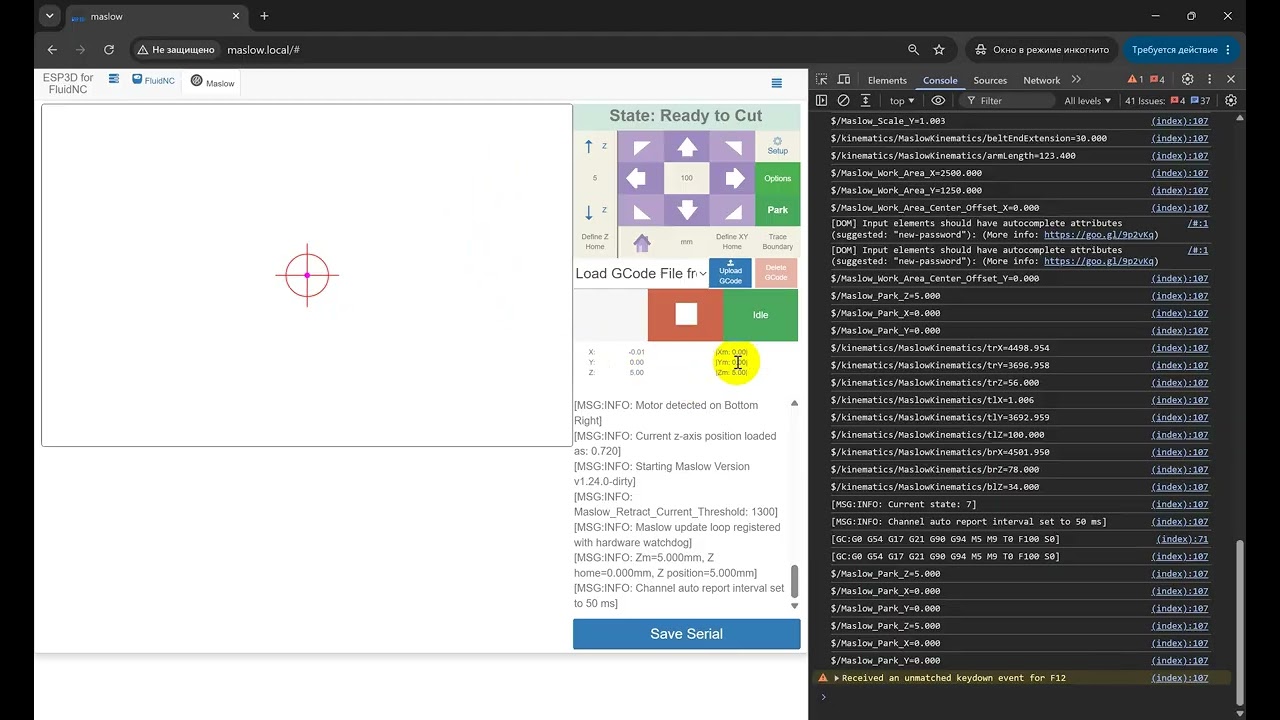
Task: Jog right with the right arrow
Action: (733, 178)
